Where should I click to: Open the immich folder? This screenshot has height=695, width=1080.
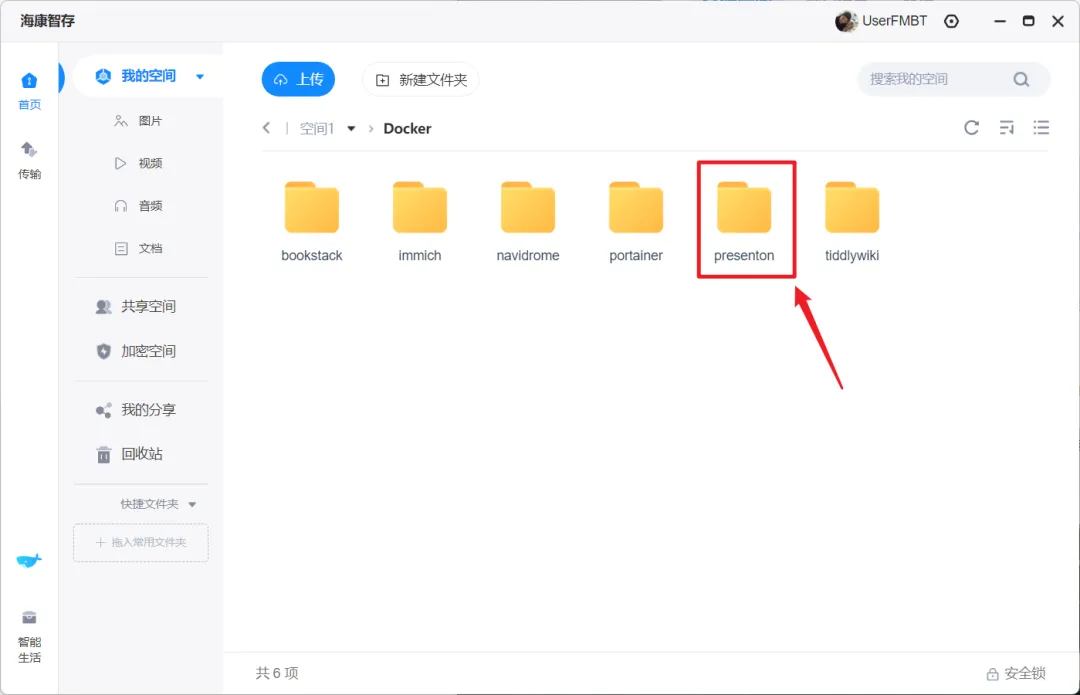click(419, 222)
